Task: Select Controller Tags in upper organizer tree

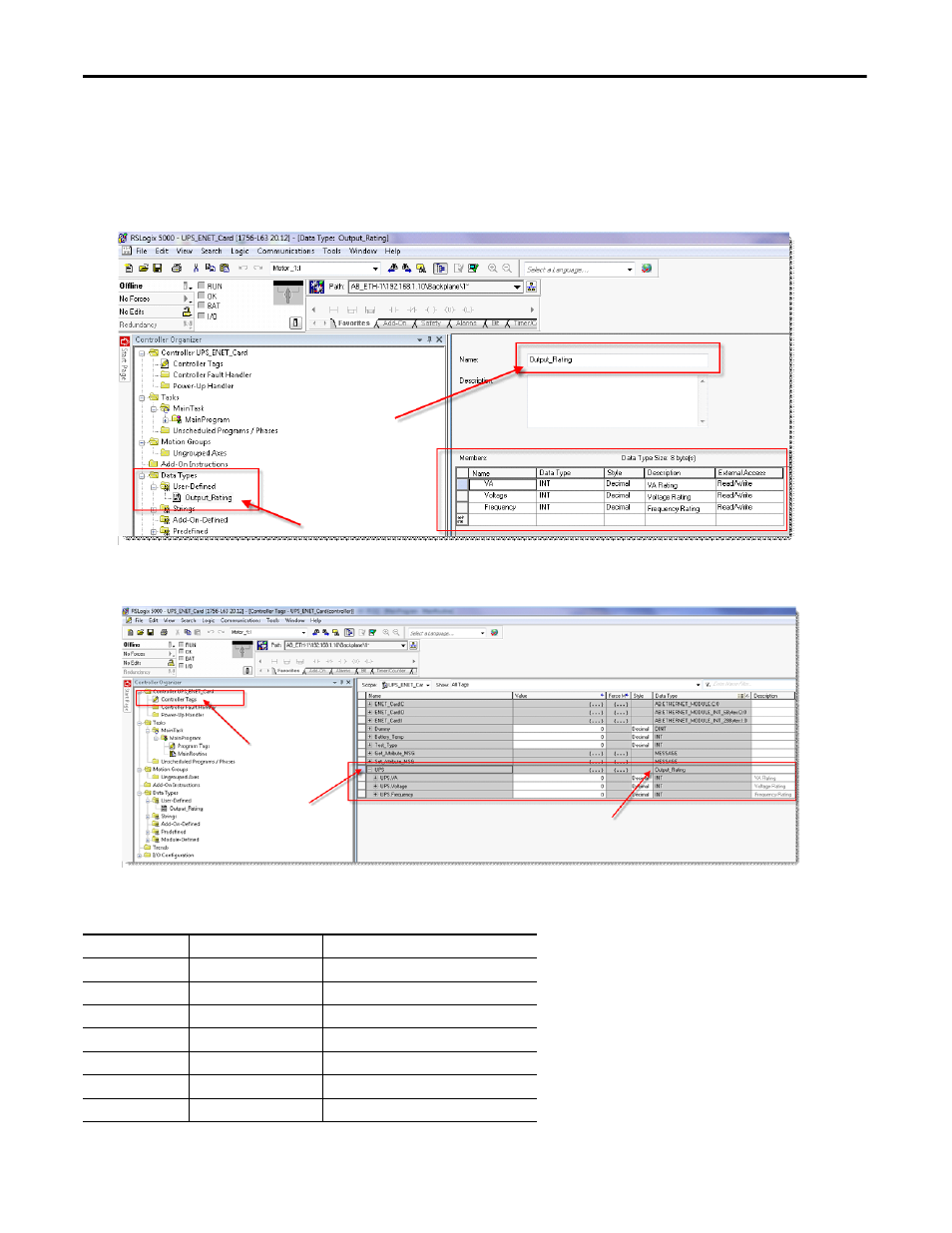Action: point(198,363)
